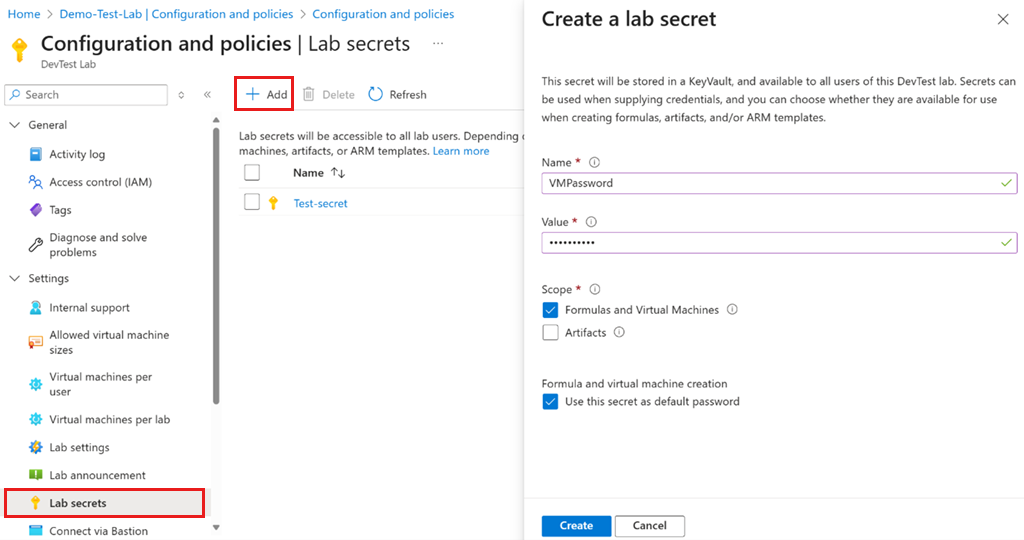Collapse the Settings section chevron
1024x540 pixels.
coord(15,278)
